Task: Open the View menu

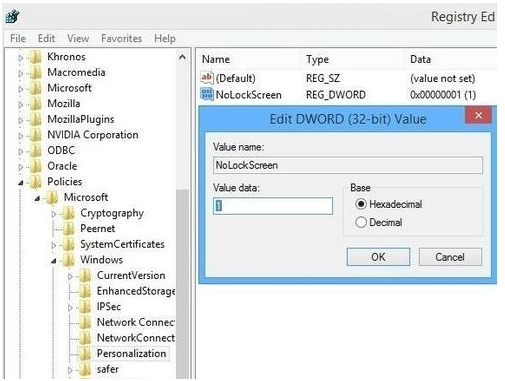Action: 78,38
